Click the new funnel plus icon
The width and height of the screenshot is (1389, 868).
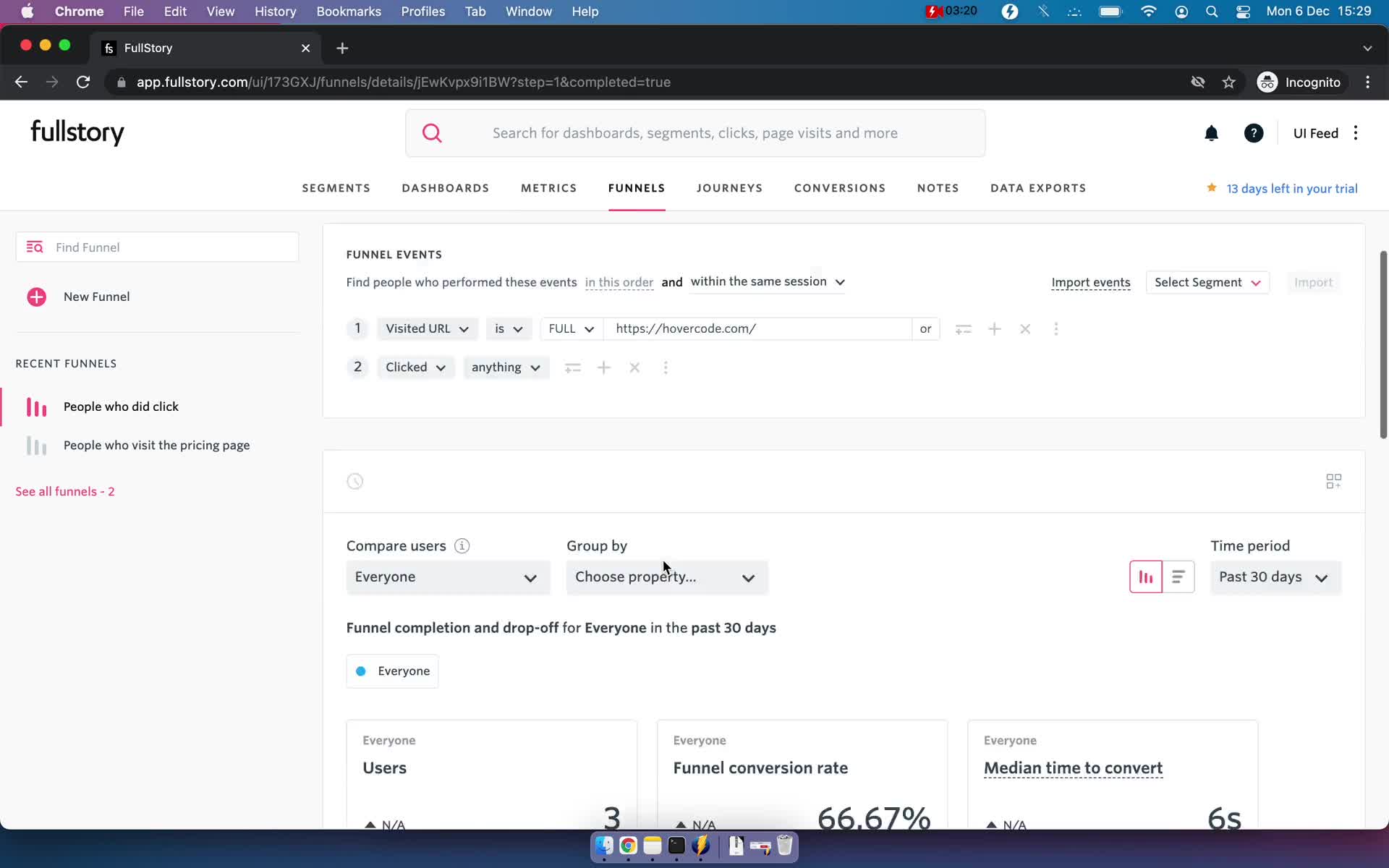(x=36, y=296)
